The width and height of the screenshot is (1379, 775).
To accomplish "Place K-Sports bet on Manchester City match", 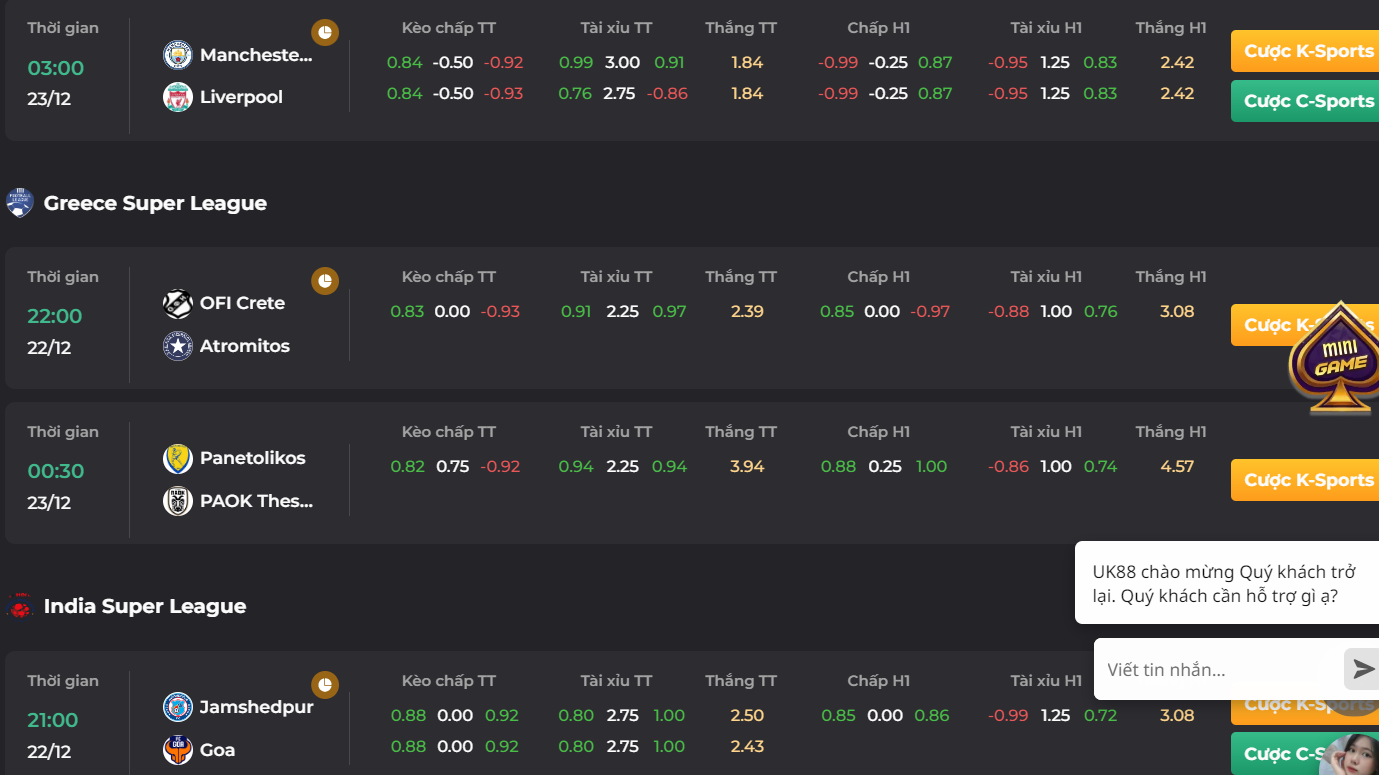I will pyautogui.click(x=1305, y=51).
